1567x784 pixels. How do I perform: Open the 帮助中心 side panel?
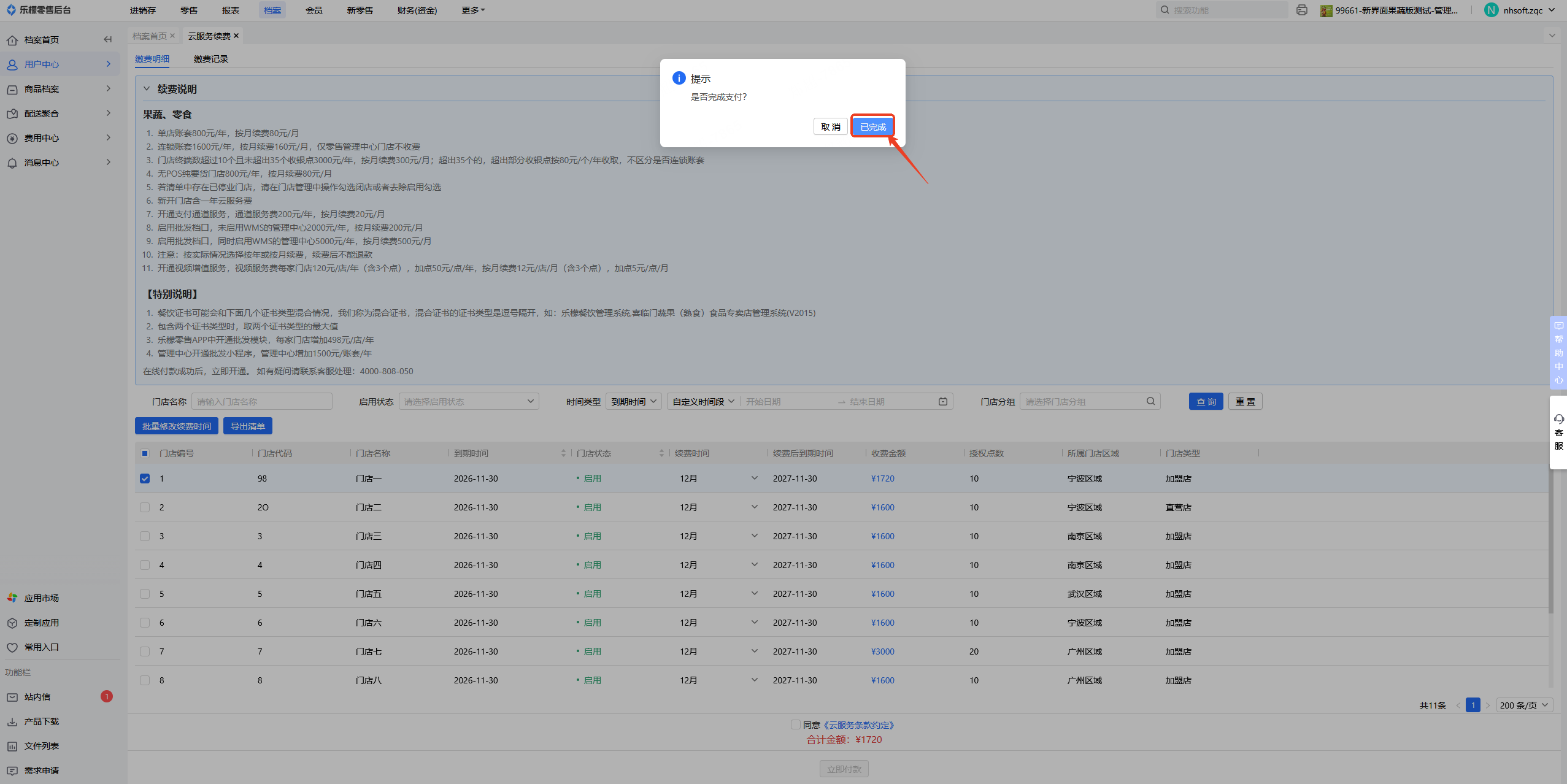(1558, 353)
